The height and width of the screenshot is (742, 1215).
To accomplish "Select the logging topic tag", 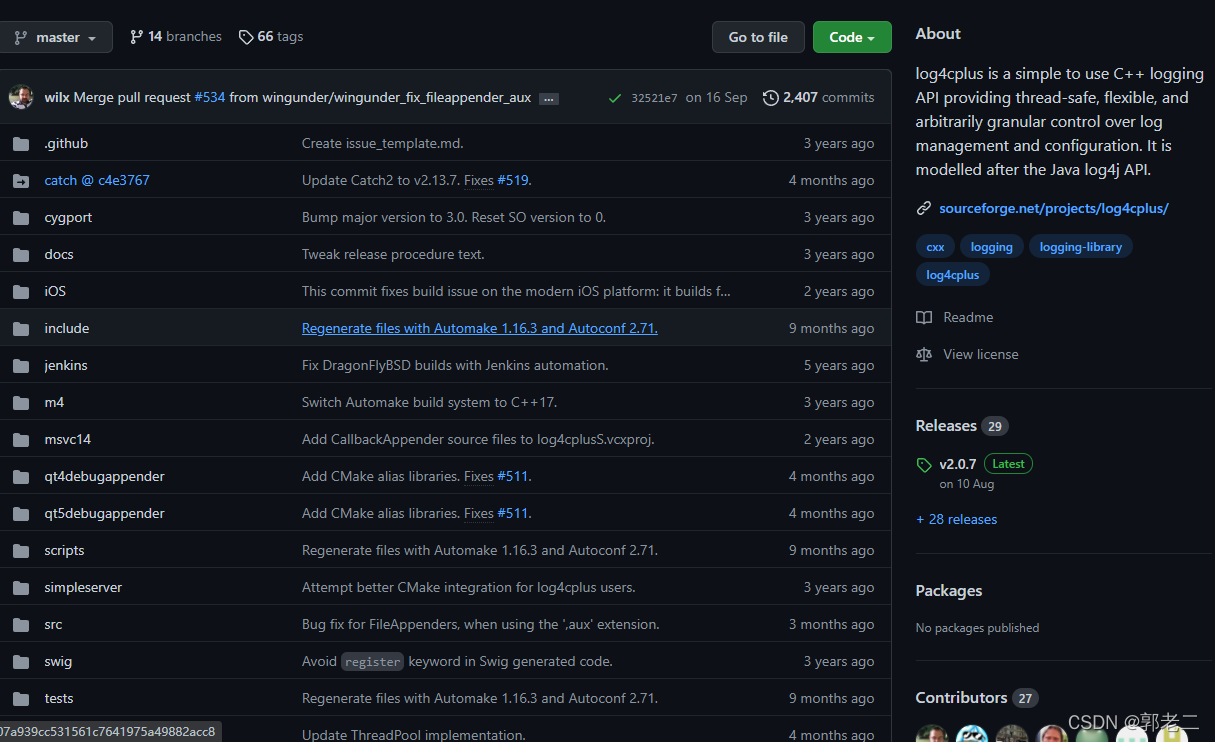I will click(992, 247).
